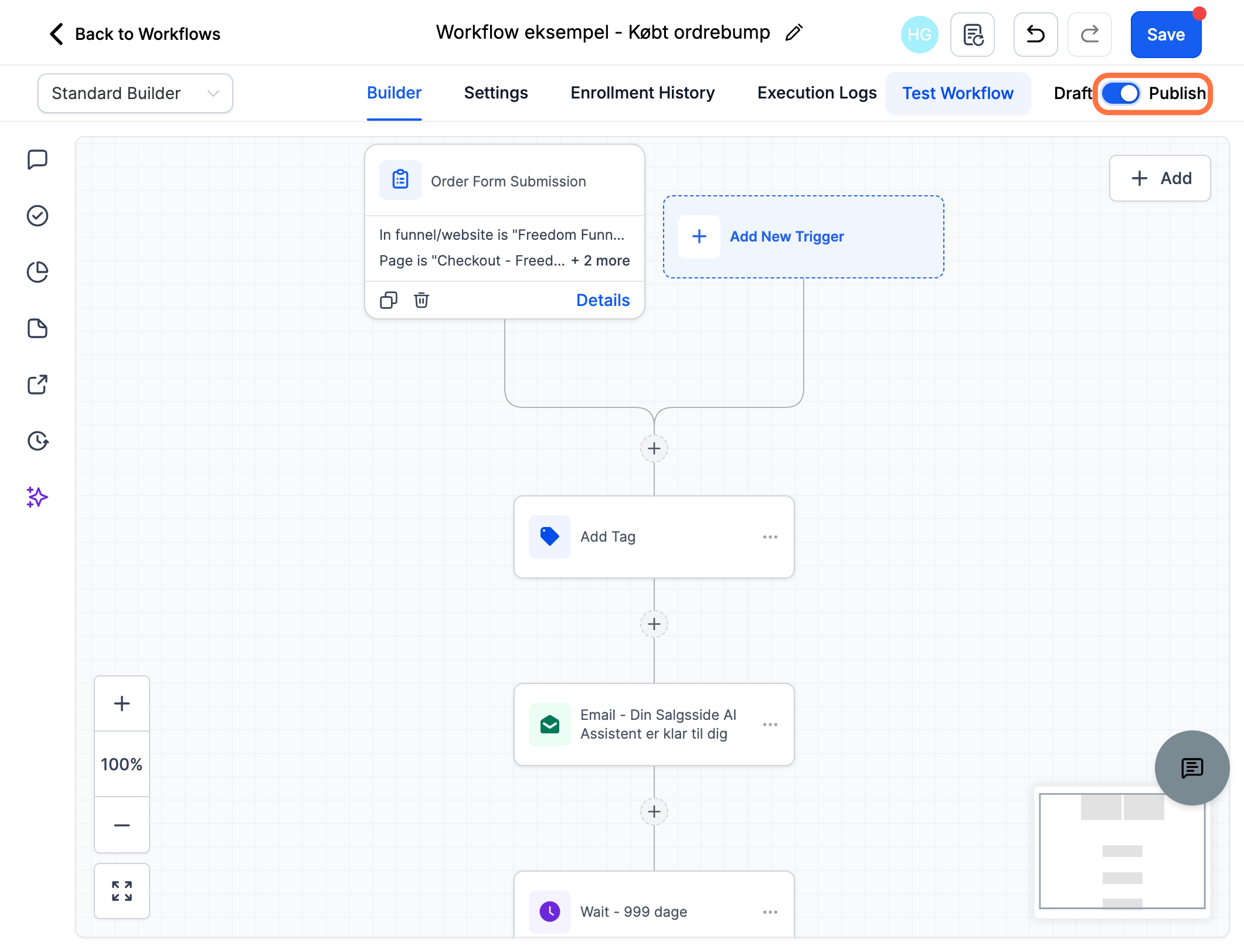Click the minimap overview thumbnail
Screen dimensions: 1244x952
[1122, 851]
